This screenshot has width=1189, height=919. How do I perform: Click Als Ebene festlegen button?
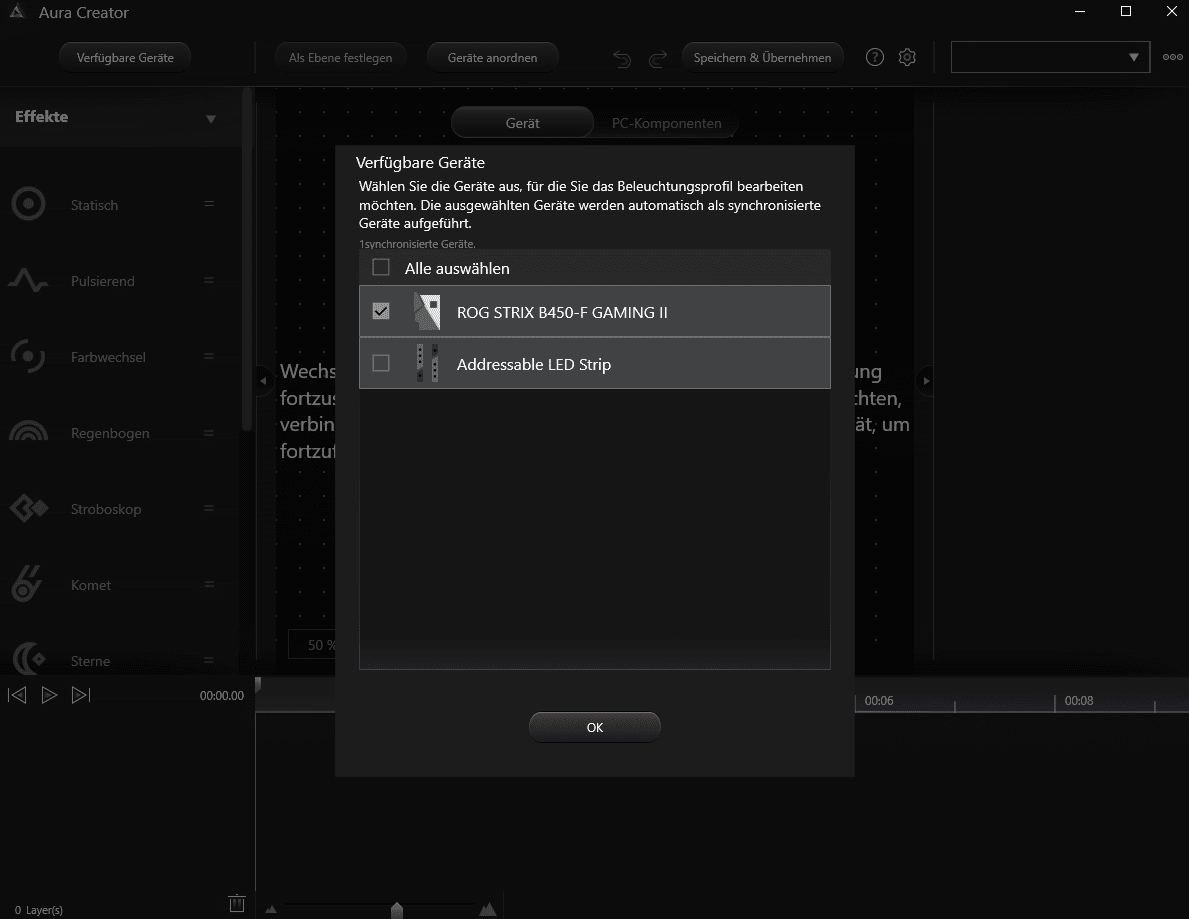(340, 58)
